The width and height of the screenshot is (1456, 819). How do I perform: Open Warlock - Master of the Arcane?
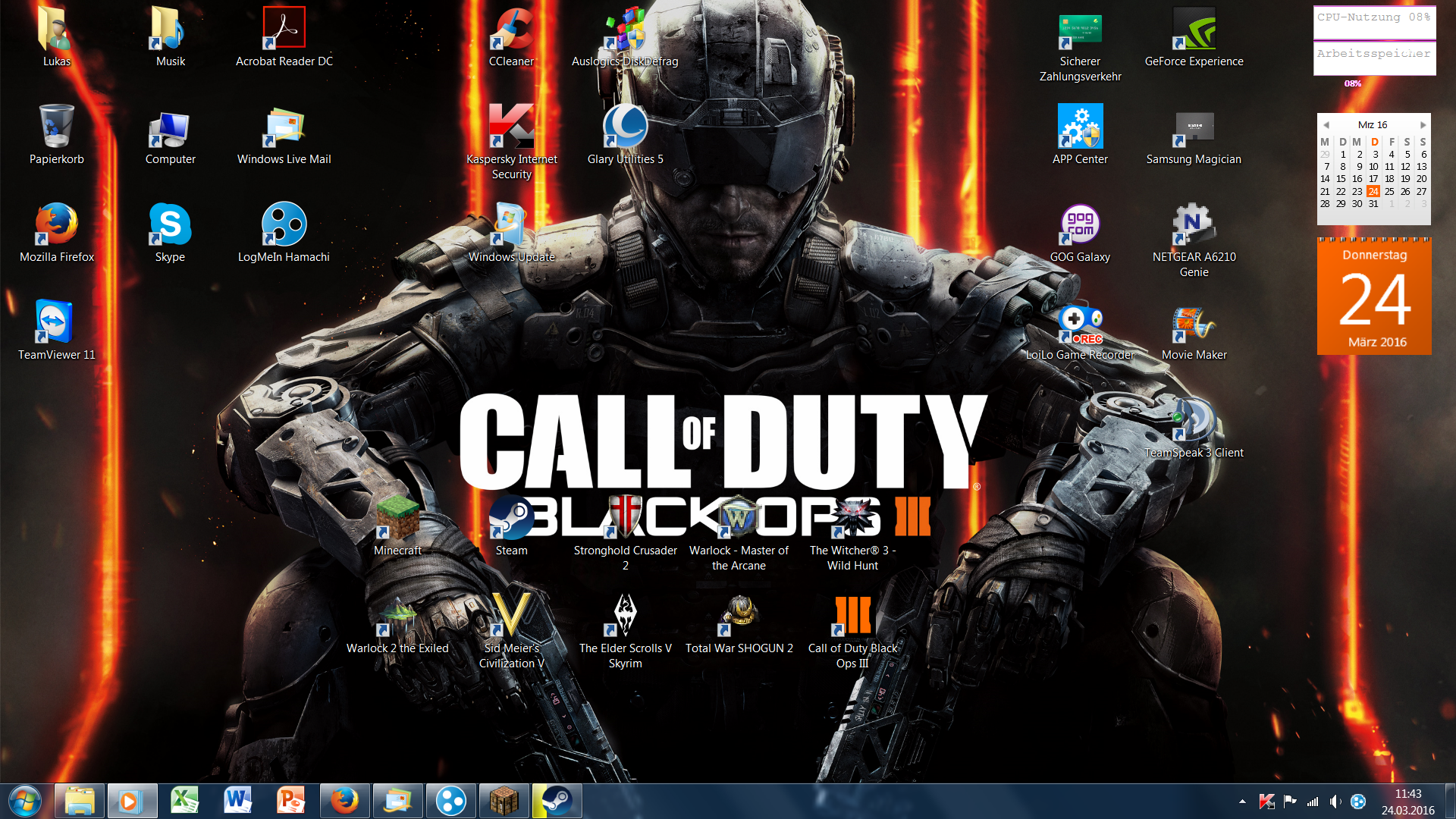[x=739, y=533]
